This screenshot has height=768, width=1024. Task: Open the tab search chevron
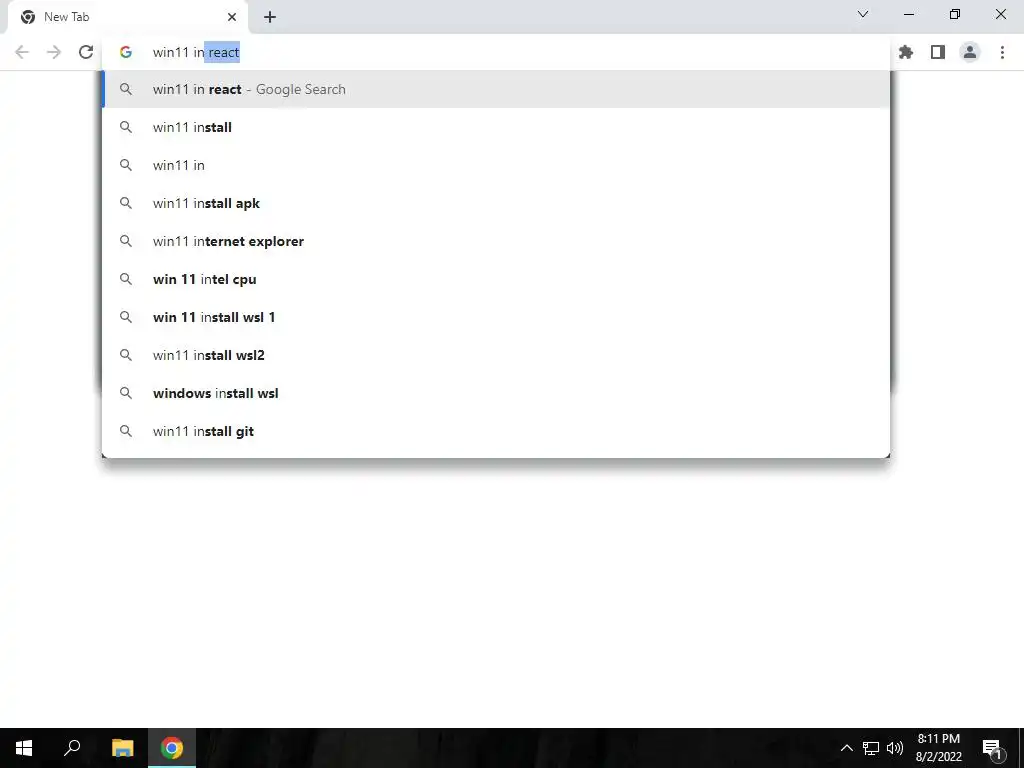863,14
